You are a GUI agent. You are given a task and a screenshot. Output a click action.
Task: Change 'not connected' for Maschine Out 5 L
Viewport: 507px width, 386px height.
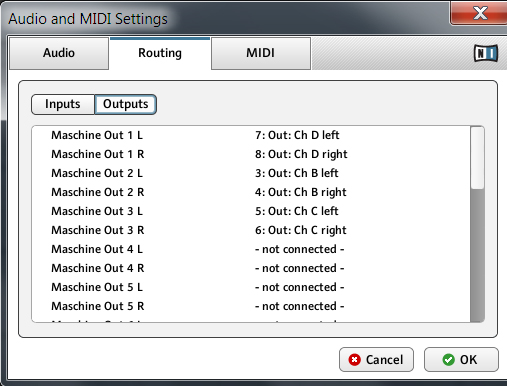pos(300,287)
